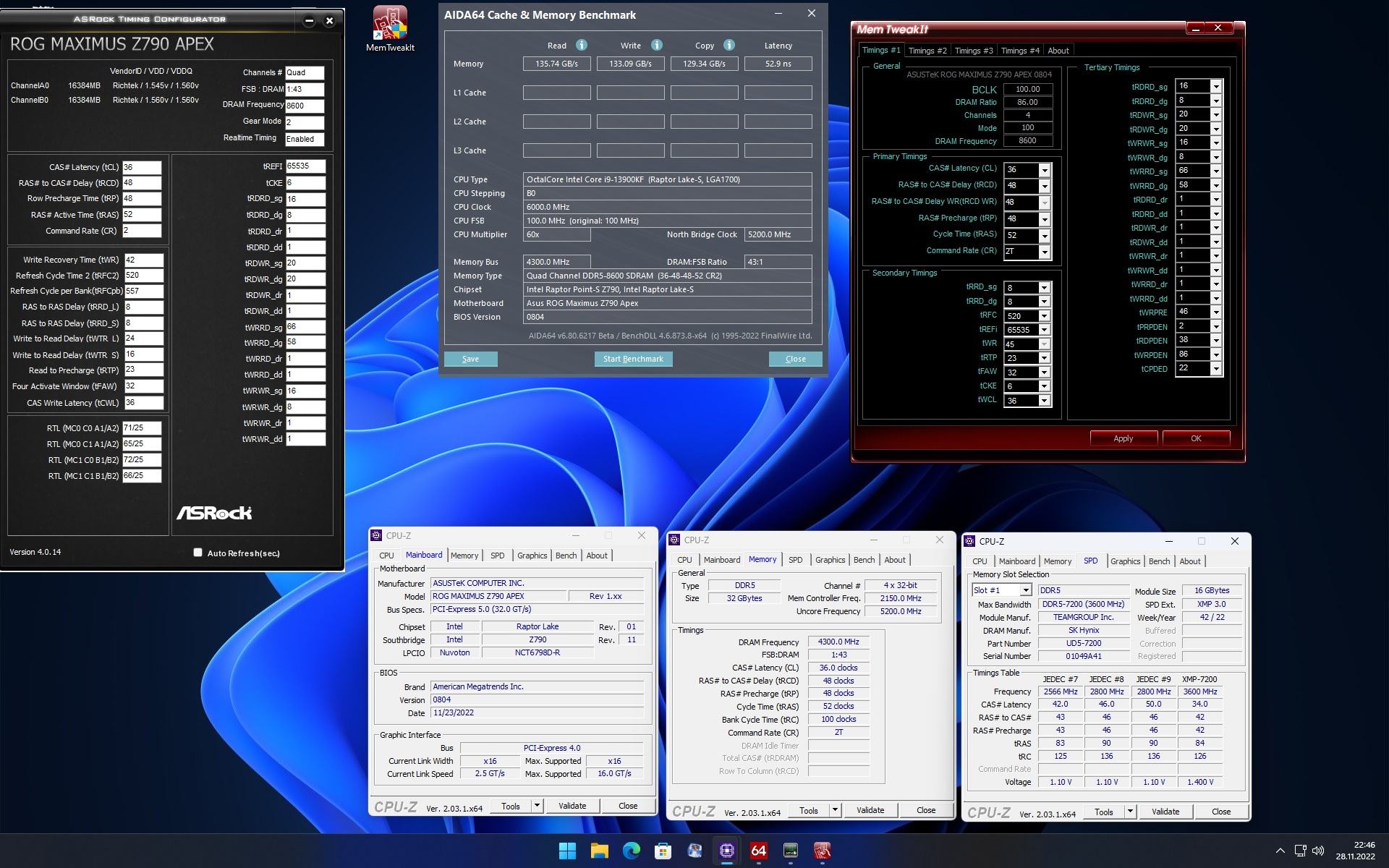Expand the tRCD dropdown in MemTweakIt
Image resolution: width=1389 pixels, height=868 pixels.
(1045, 186)
